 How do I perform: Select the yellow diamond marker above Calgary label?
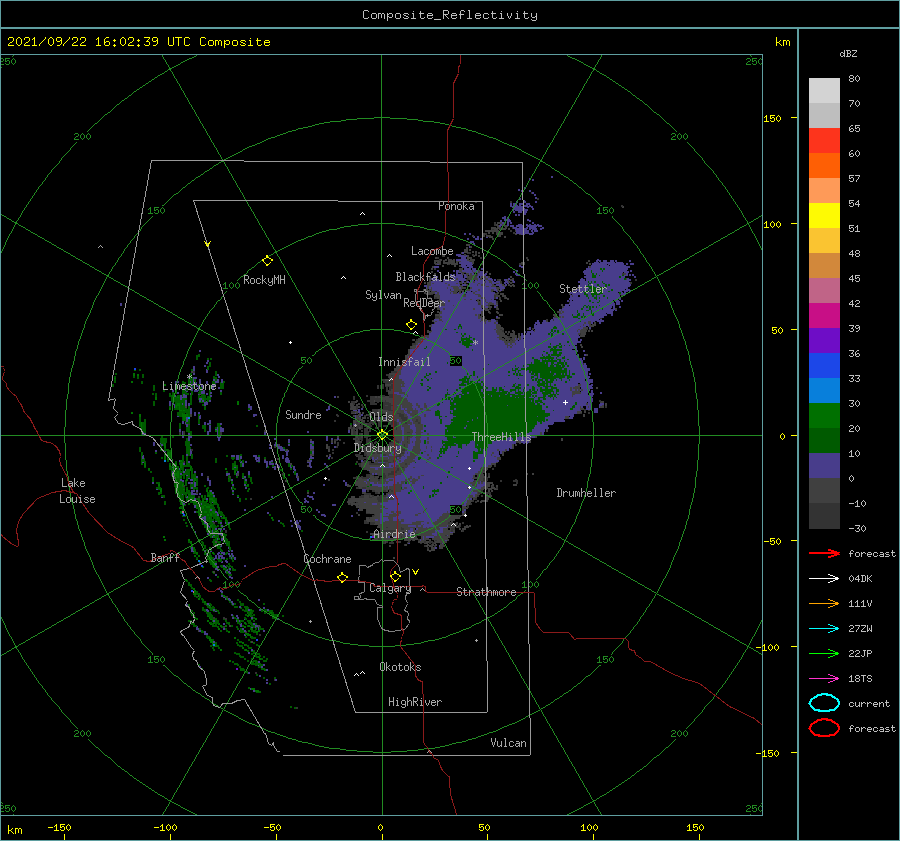pos(395,576)
